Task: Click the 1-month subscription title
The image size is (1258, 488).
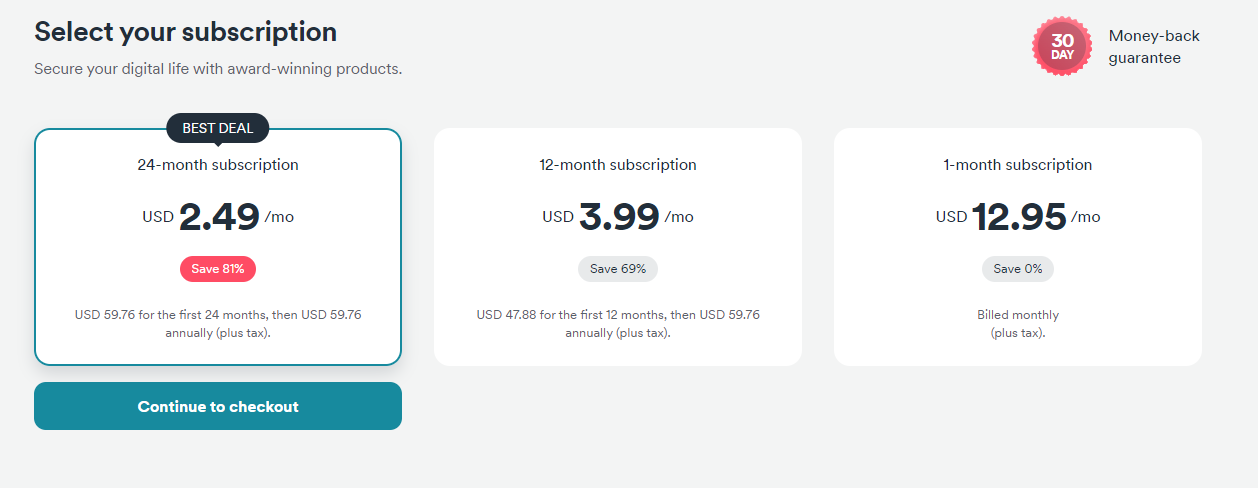Action: (1018, 165)
